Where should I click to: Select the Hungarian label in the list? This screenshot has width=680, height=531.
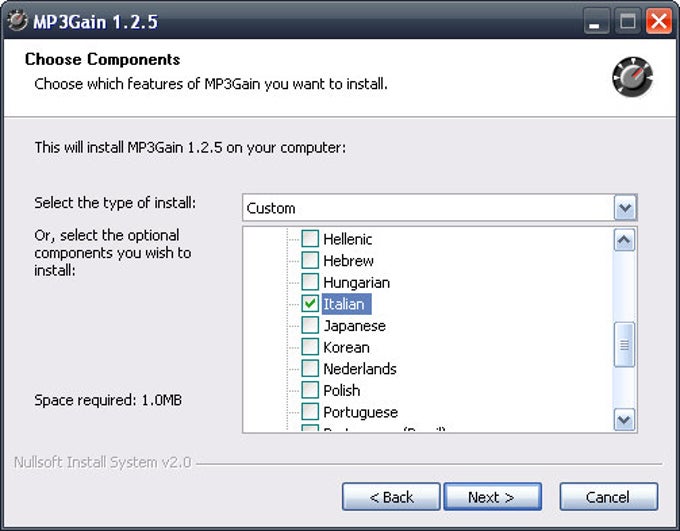pos(356,282)
